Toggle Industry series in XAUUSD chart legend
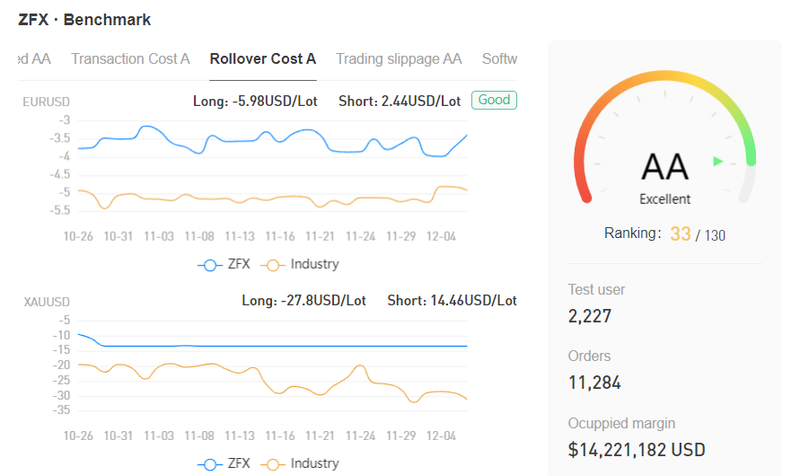Image resolution: width=800 pixels, height=476 pixels. (300, 464)
